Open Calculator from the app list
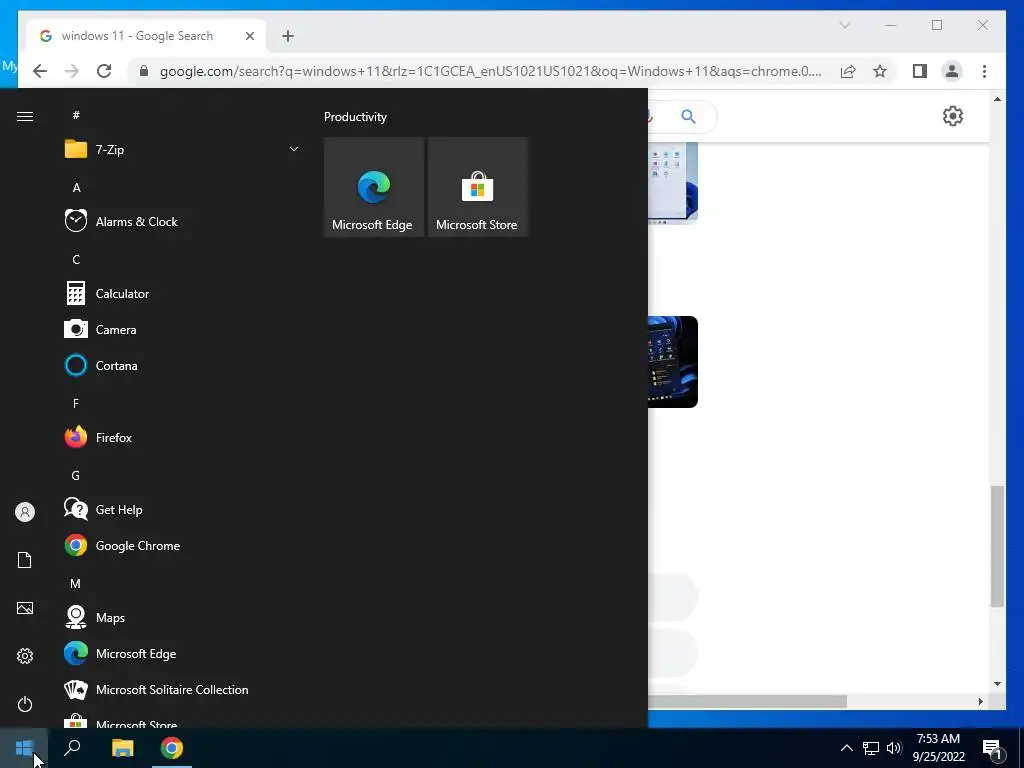The height and width of the screenshot is (768, 1024). pyautogui.click(x=182, y=294)
